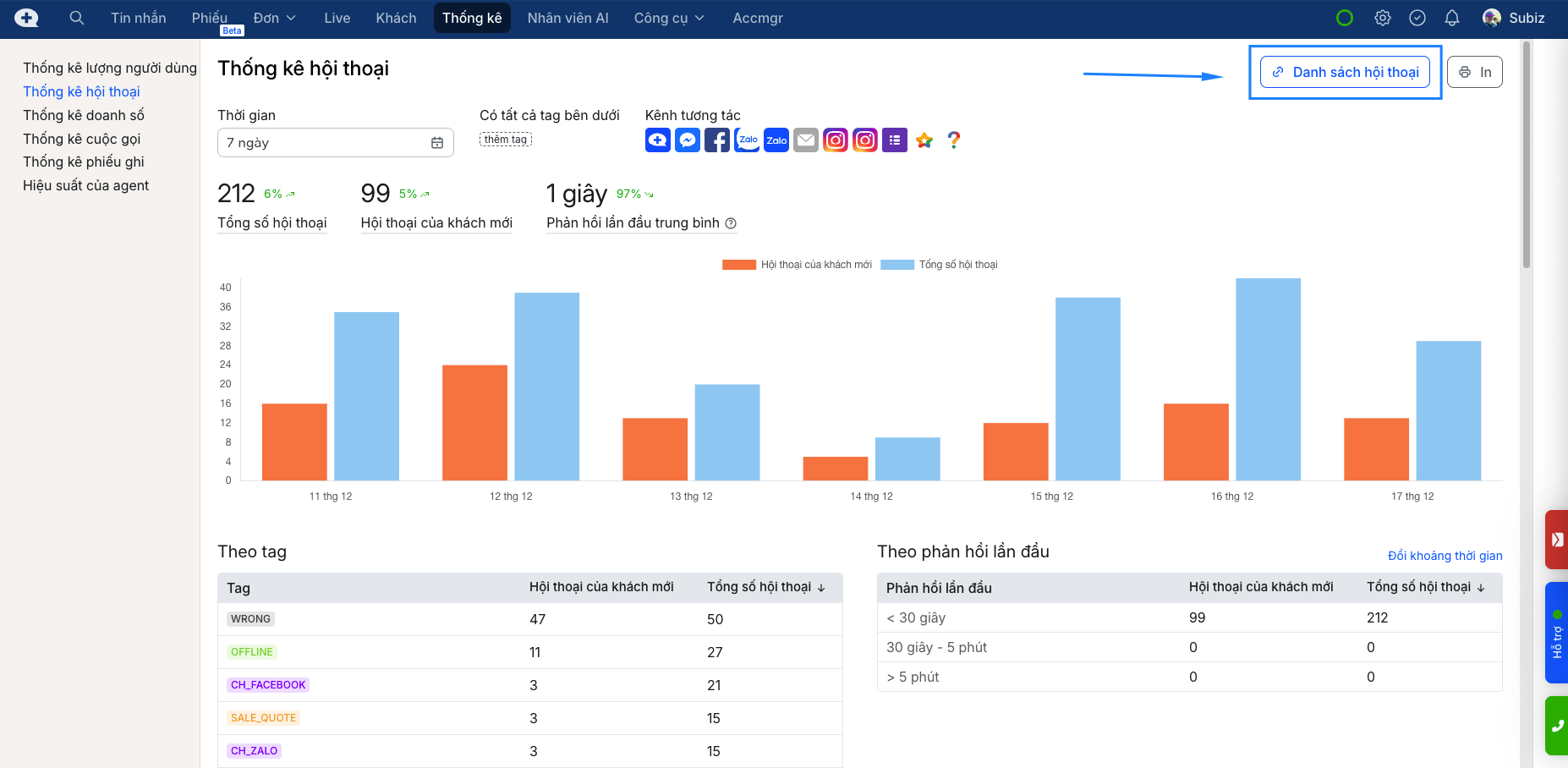Screen dimensions: 1568x768
Task: Switch to the Tin nhắn tab
Action: tap(138, 18)
